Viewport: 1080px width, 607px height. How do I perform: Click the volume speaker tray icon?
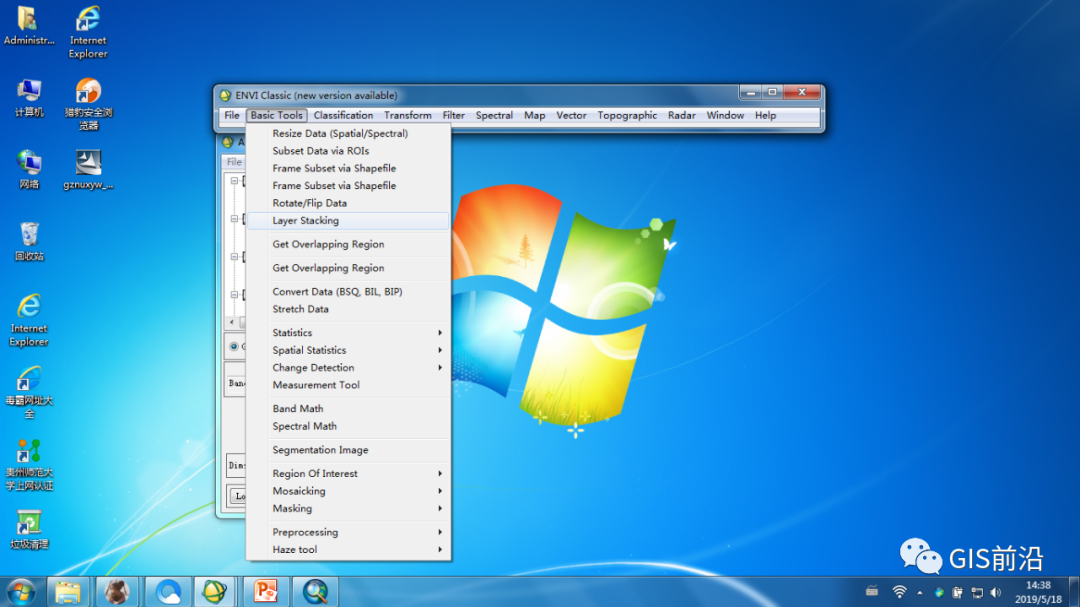(995, 593)
